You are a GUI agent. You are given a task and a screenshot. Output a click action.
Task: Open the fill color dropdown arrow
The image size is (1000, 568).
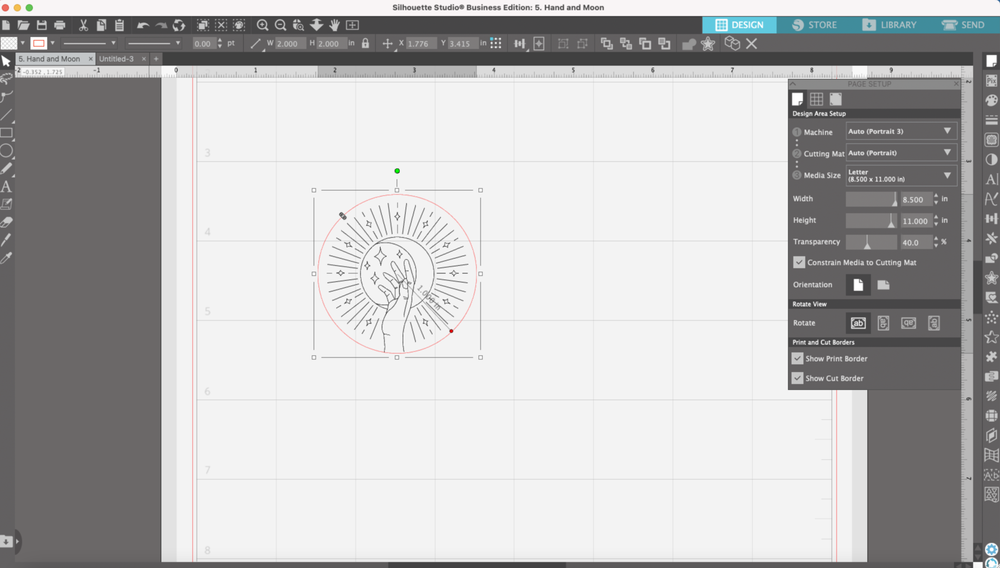(x=23, y=43)
